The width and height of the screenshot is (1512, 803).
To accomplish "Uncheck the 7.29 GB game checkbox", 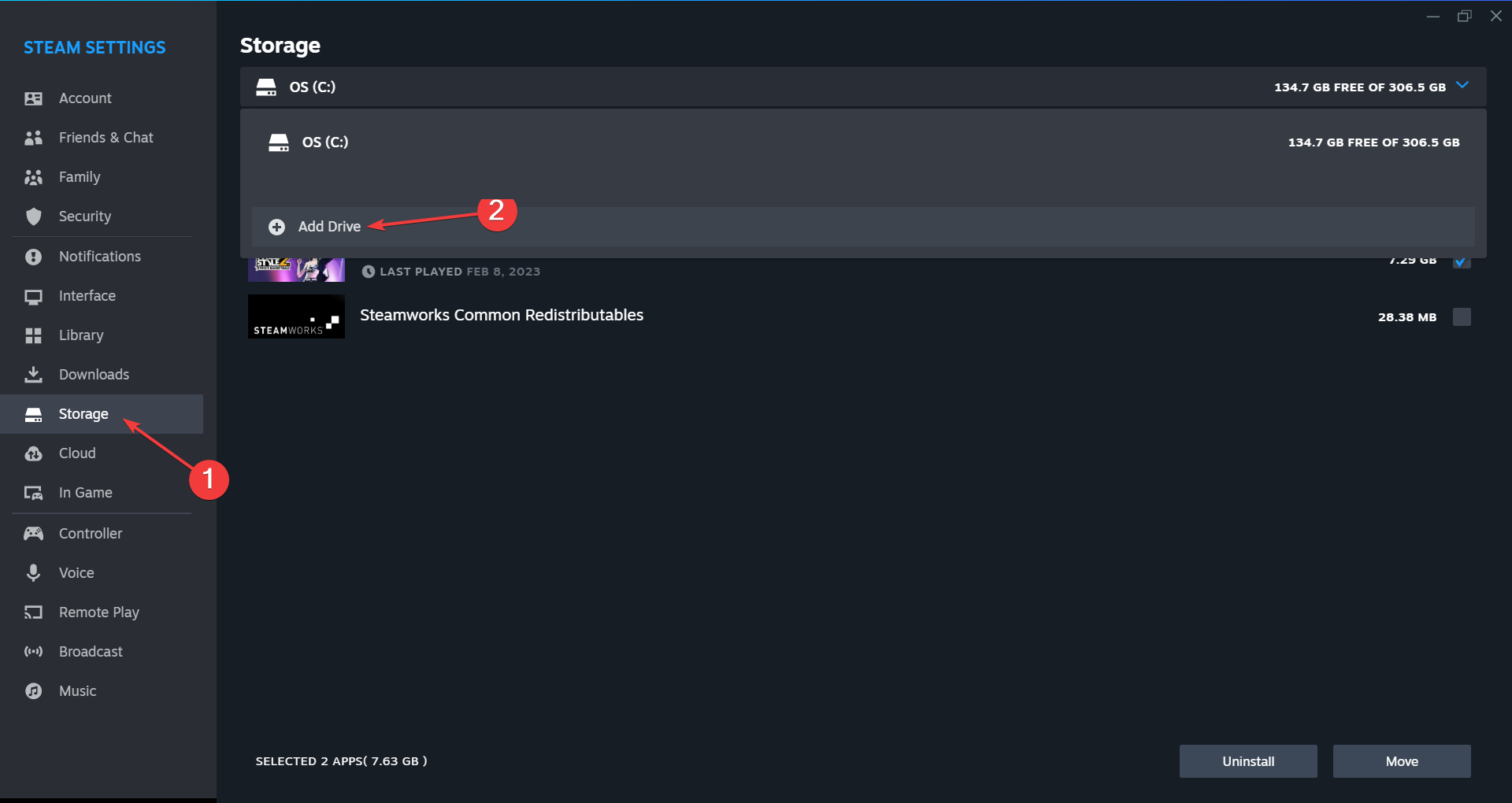I will click(x=1462, y=262).
